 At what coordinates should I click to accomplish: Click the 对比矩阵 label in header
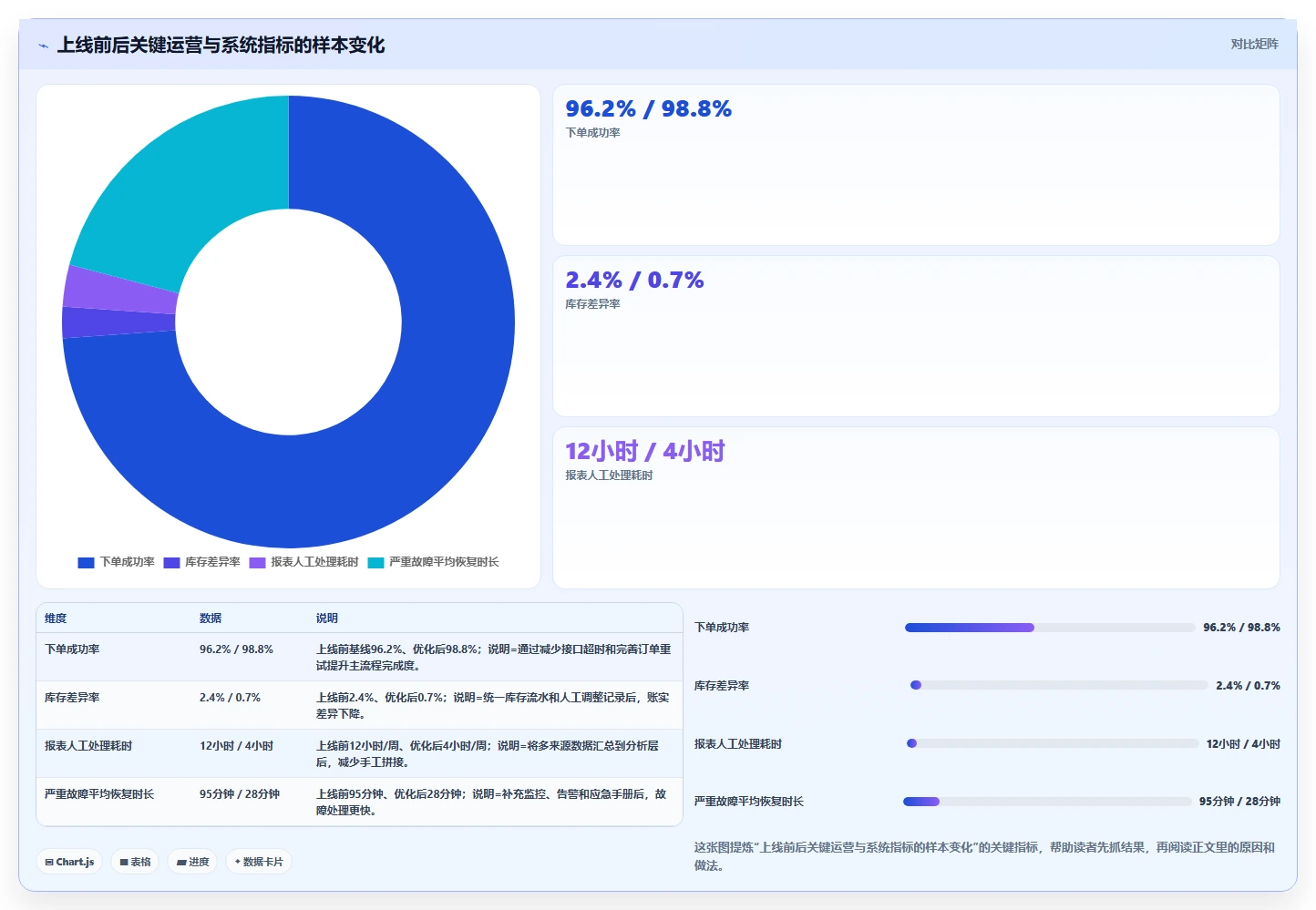point(1254,44)
